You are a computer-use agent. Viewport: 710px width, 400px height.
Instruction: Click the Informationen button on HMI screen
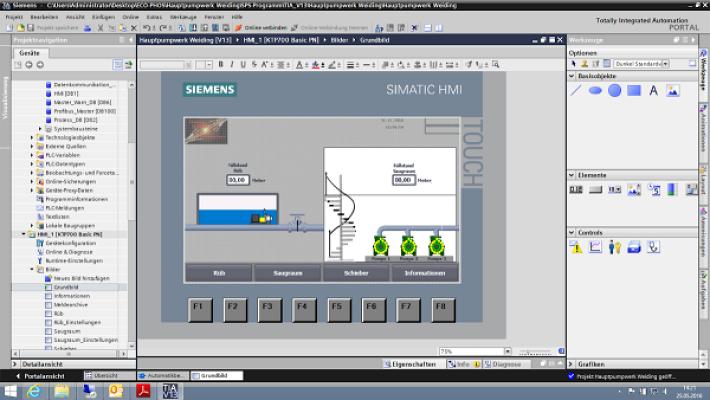click(x=425, y=273)
